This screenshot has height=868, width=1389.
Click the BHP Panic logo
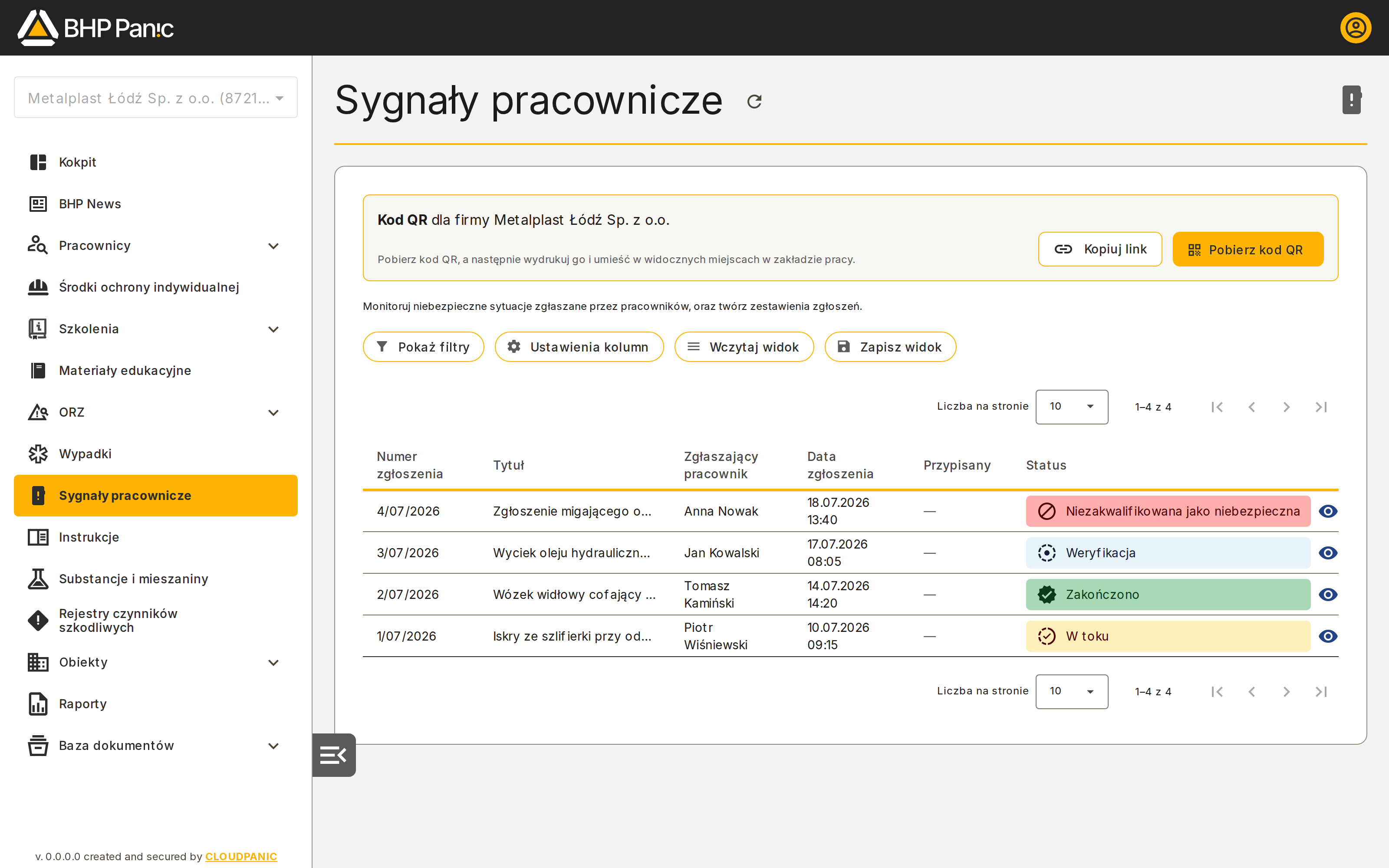tap(95, 27)
